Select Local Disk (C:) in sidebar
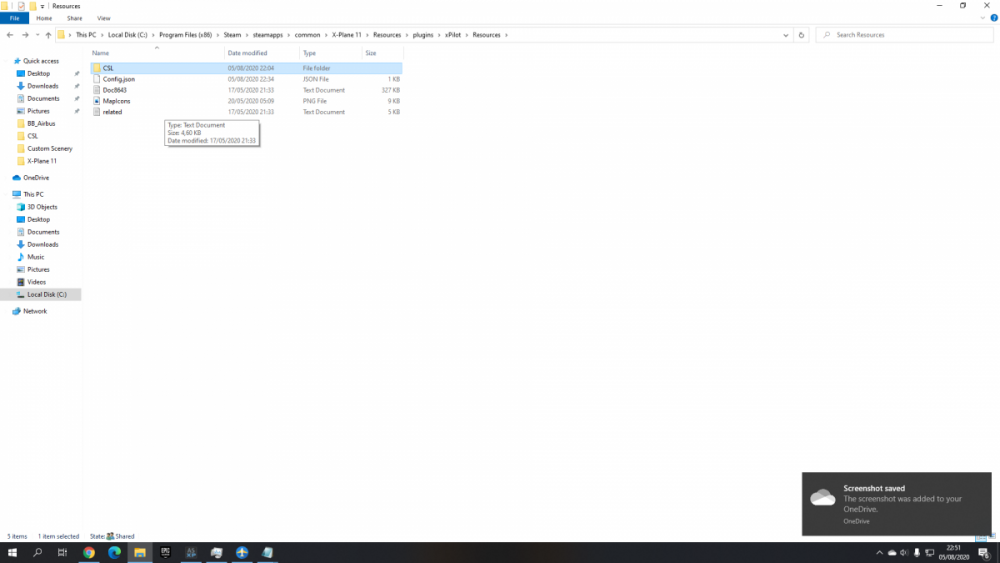Viewport: 1000px width, 563px height. pyautogui.click(x=46, y=294)
